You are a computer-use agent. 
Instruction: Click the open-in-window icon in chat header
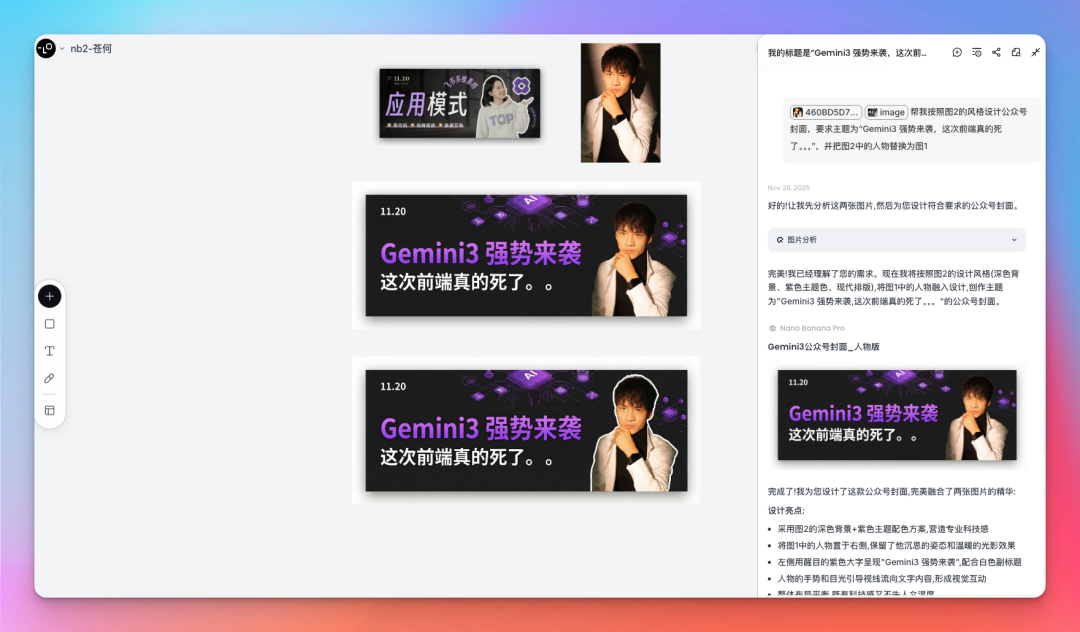[x=1016, y=52]
